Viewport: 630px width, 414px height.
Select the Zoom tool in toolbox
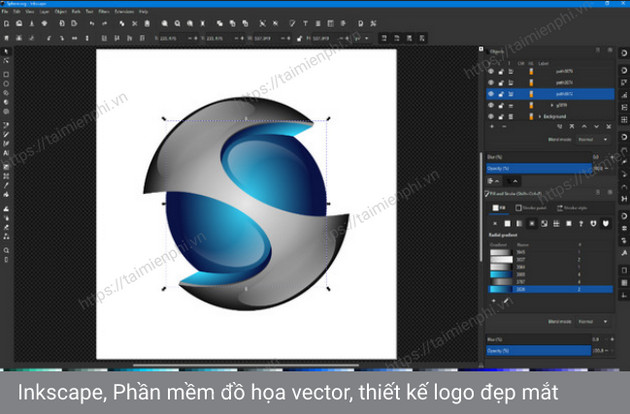(x=6, y=250)
